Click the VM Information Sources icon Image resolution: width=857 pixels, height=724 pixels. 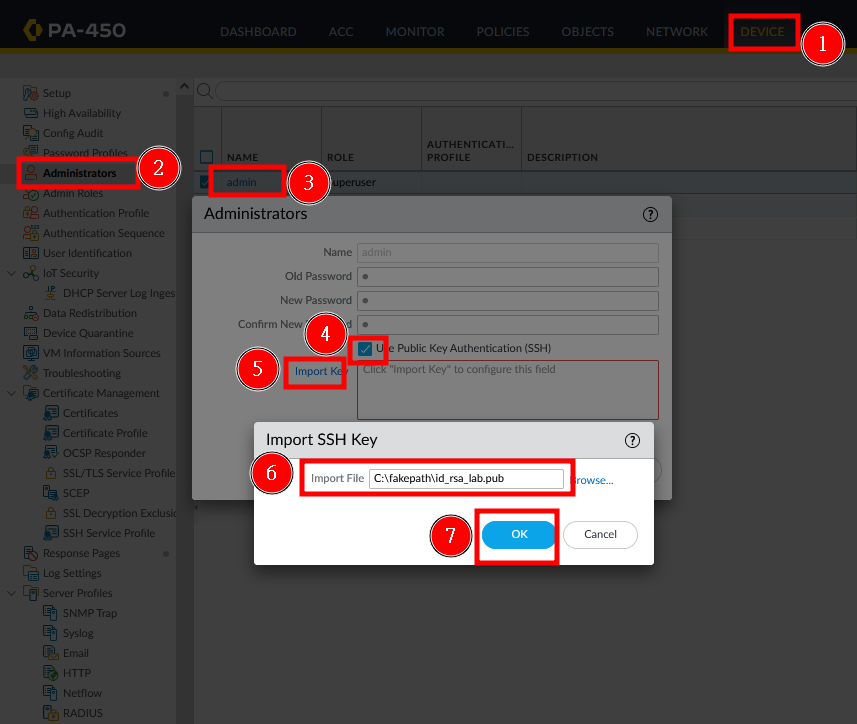click(x=31, y=353)
